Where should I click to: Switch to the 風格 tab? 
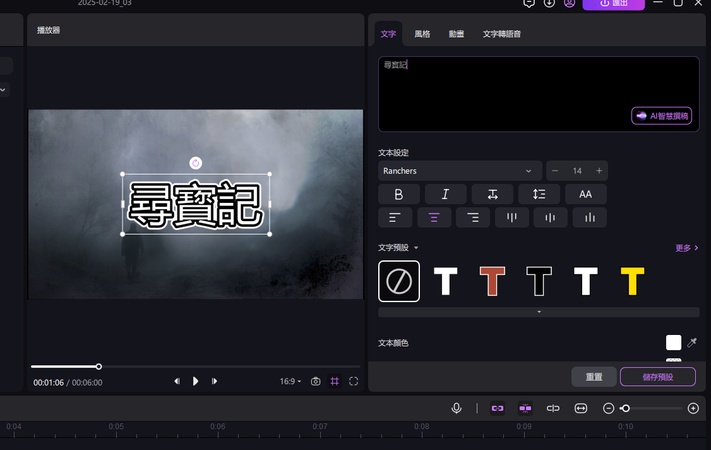422,34
